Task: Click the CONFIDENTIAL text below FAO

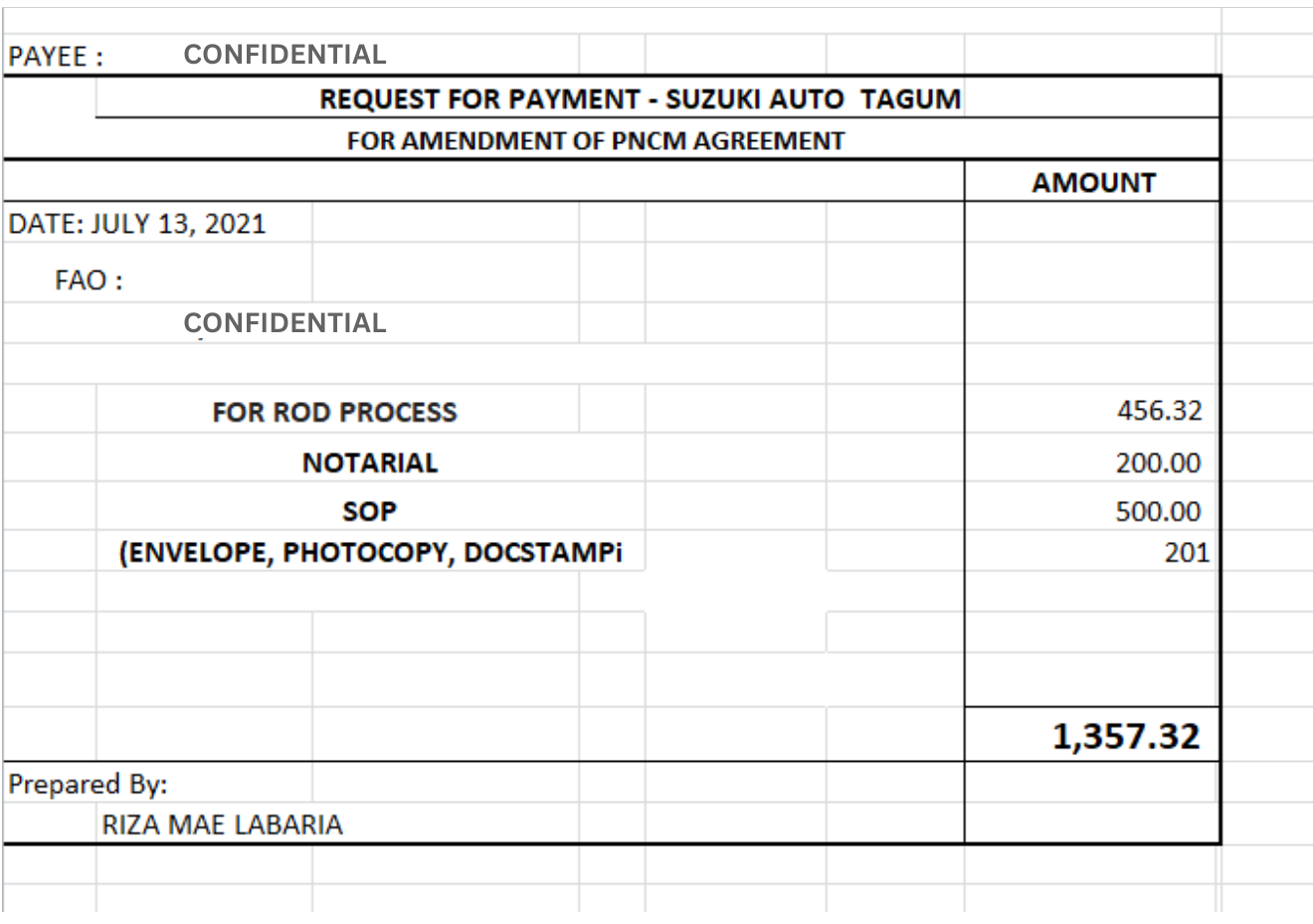Action: pos(284,323)
